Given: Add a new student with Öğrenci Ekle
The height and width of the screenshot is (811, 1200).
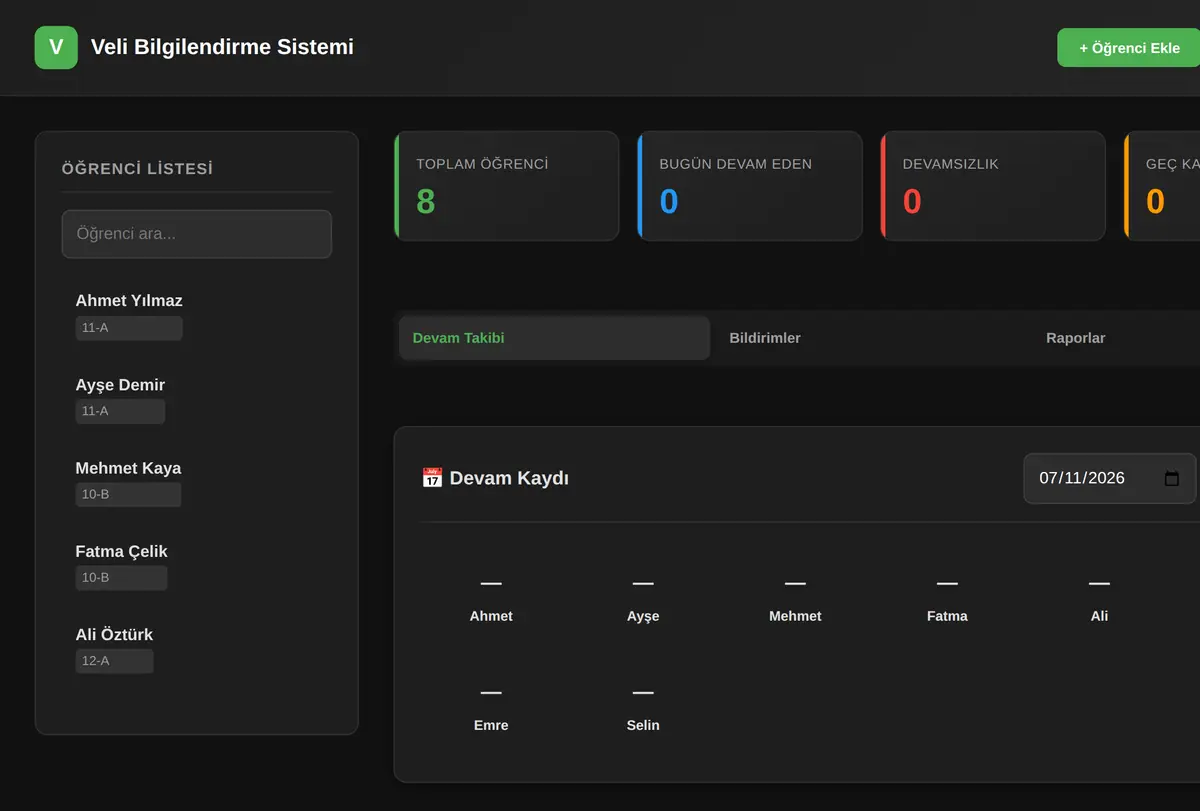Looking at the screenshot, I should pos(1129,48).
